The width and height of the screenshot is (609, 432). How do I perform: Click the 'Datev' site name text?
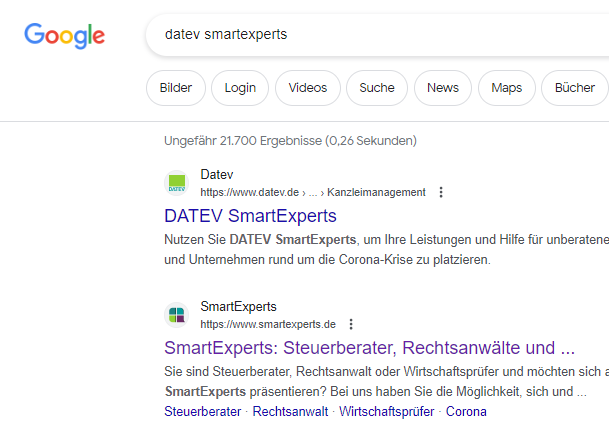coord(217,174)
